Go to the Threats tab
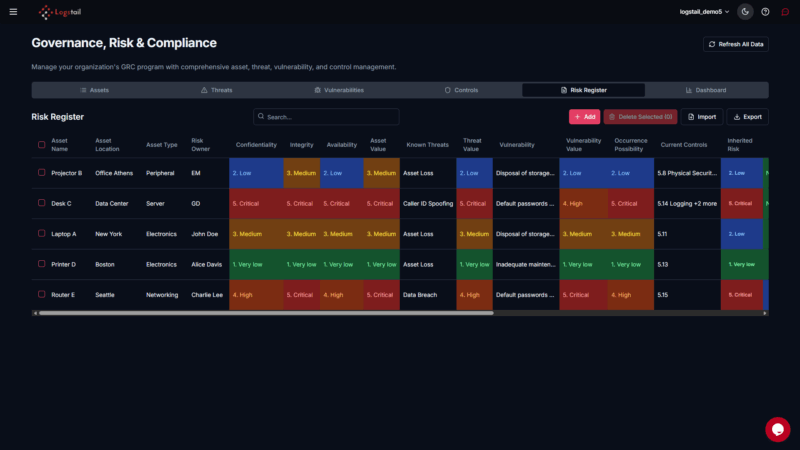 (216, 90)
